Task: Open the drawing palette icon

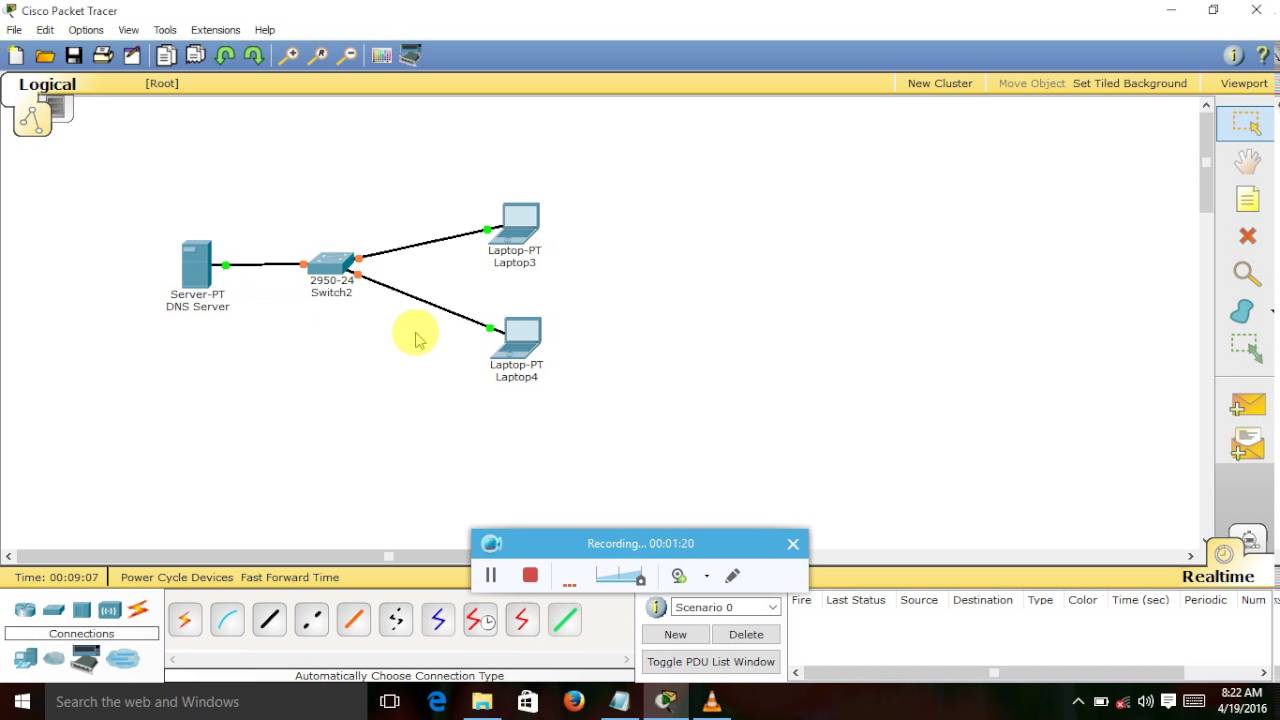Action: coord(381,56)
